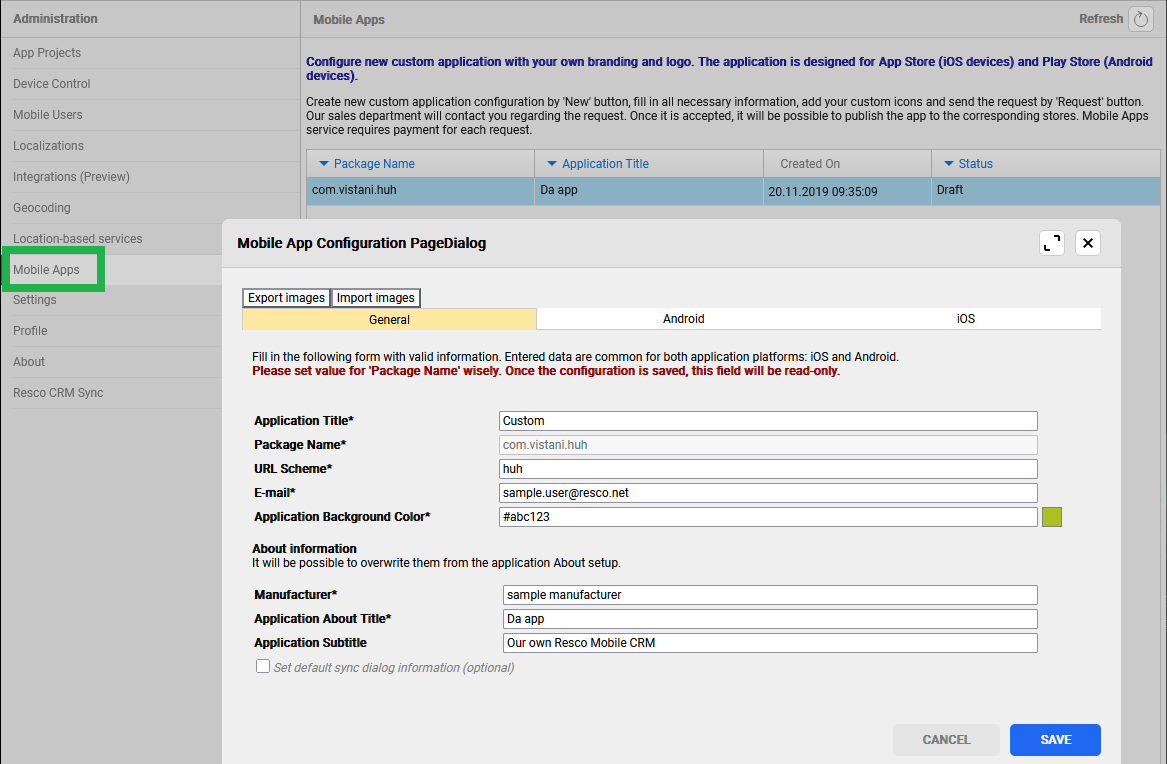Image resolution: width=1167 pixels, height=764 pixels.
Task: Open the background color green swatch
Action: tap(1051, 517)
